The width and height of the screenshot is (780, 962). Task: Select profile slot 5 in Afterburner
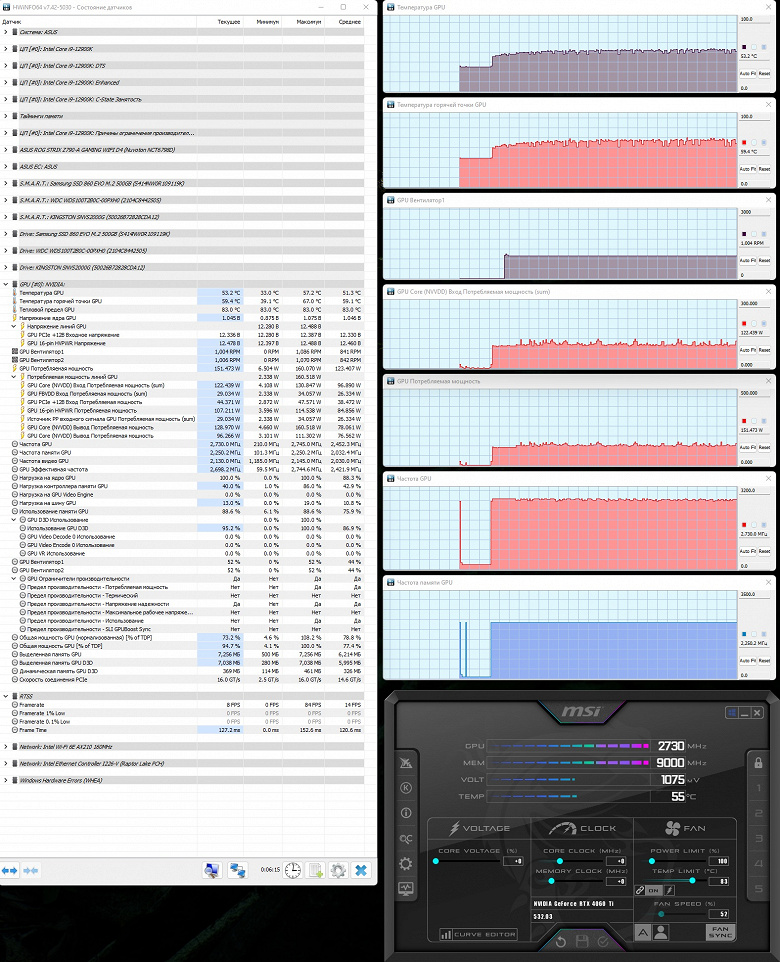coord(759,888)
